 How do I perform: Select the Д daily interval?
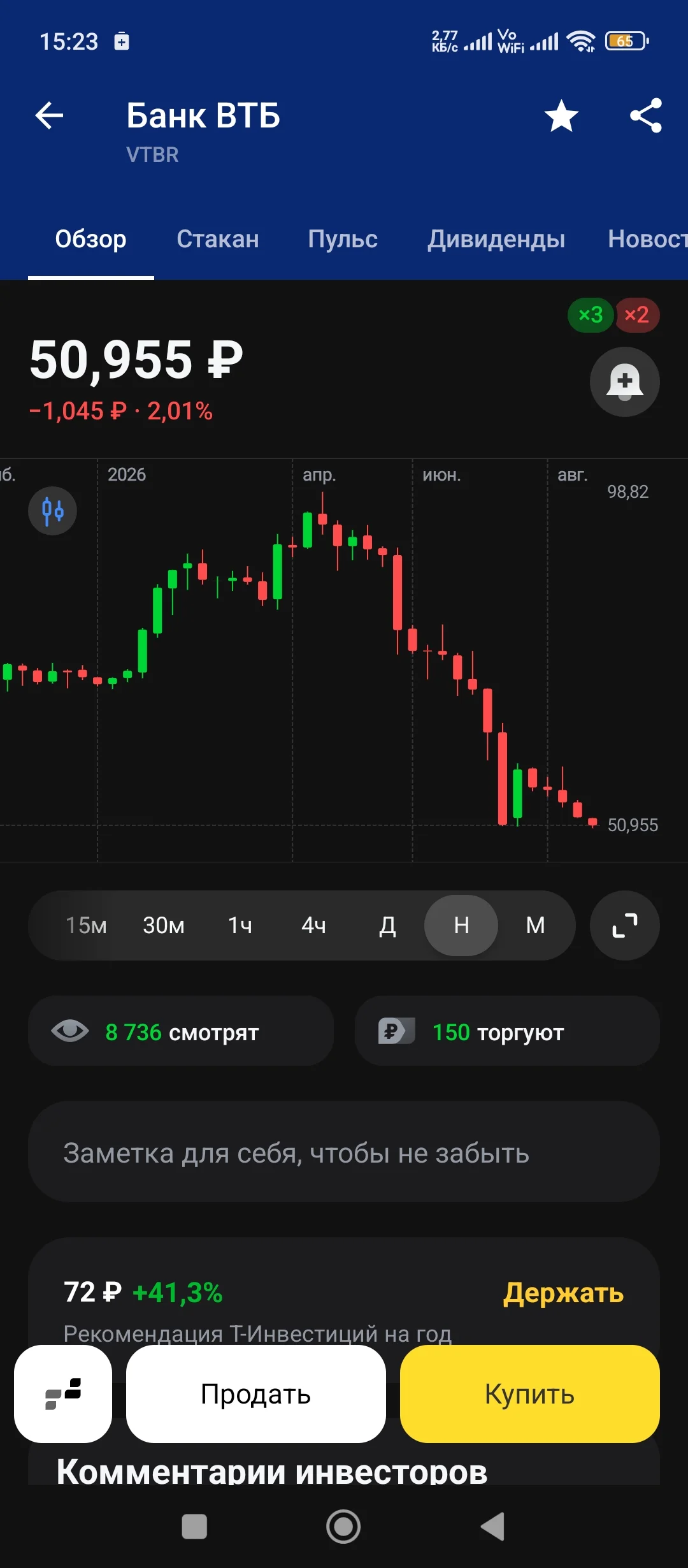click(x=387, y=926)
